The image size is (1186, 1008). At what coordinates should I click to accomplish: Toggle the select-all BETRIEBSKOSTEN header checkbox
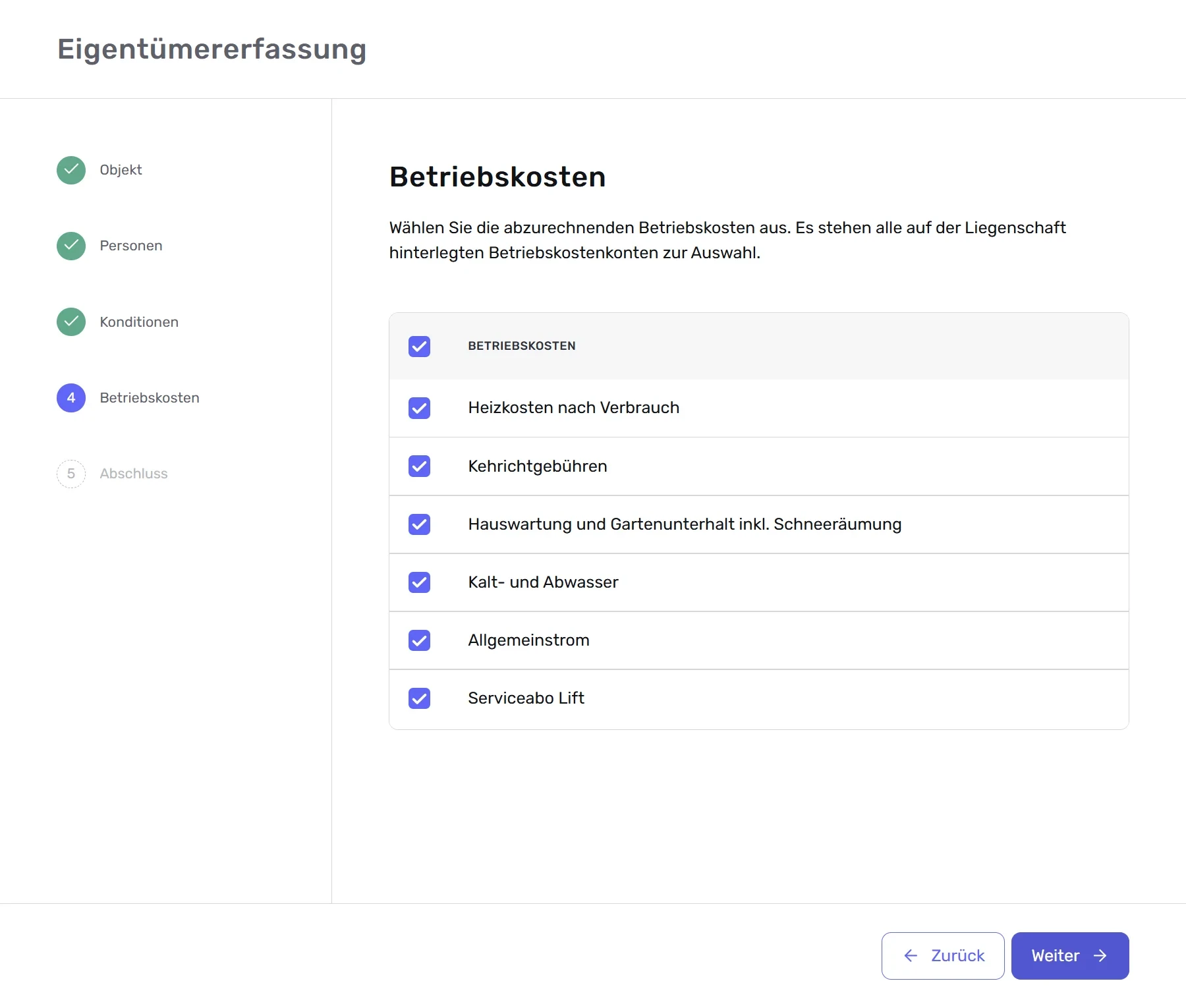419,346
